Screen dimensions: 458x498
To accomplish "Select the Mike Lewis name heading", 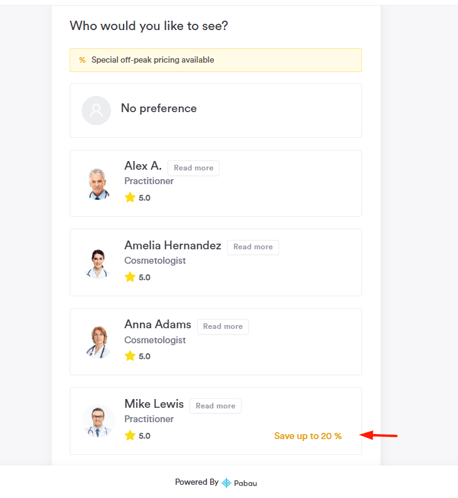I will tap(154, 404).
